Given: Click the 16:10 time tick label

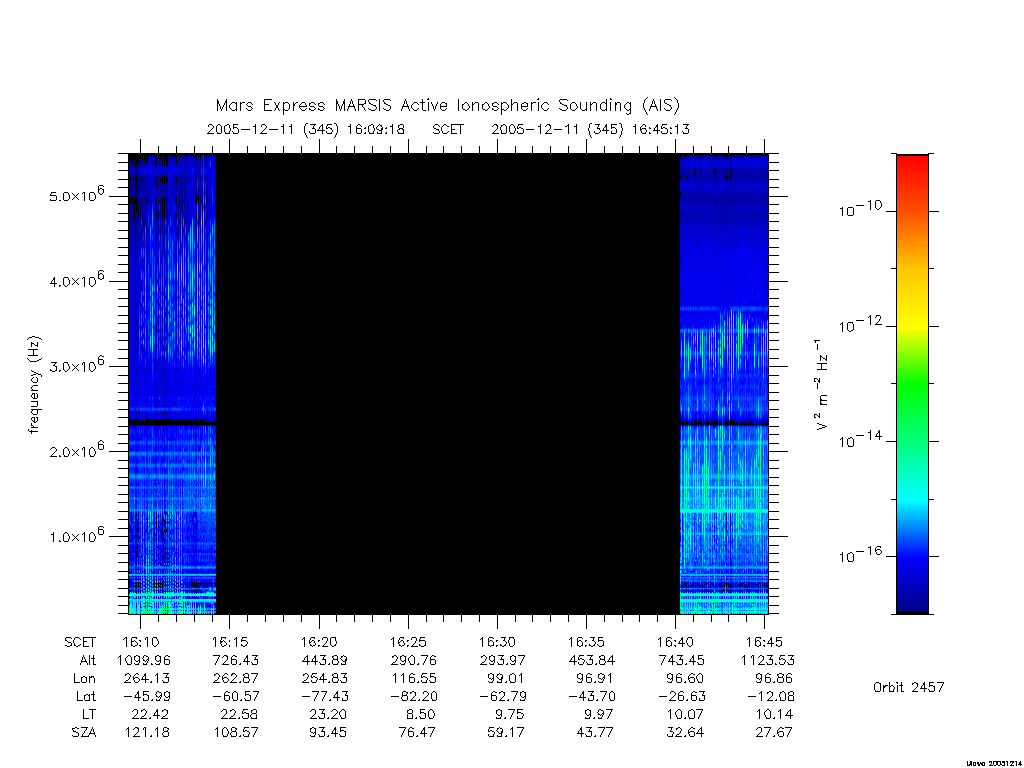Looking at the screenshot, I should click(141, 643).
